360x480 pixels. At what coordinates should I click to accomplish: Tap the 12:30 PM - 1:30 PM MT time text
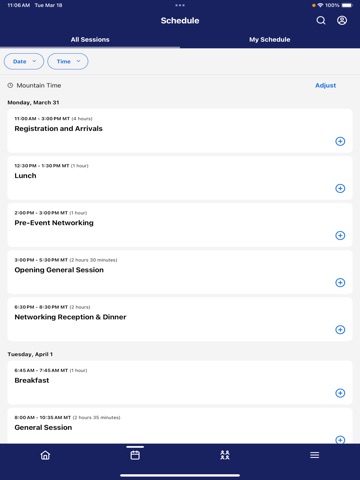pyautogui.click(x=42, y=166)
